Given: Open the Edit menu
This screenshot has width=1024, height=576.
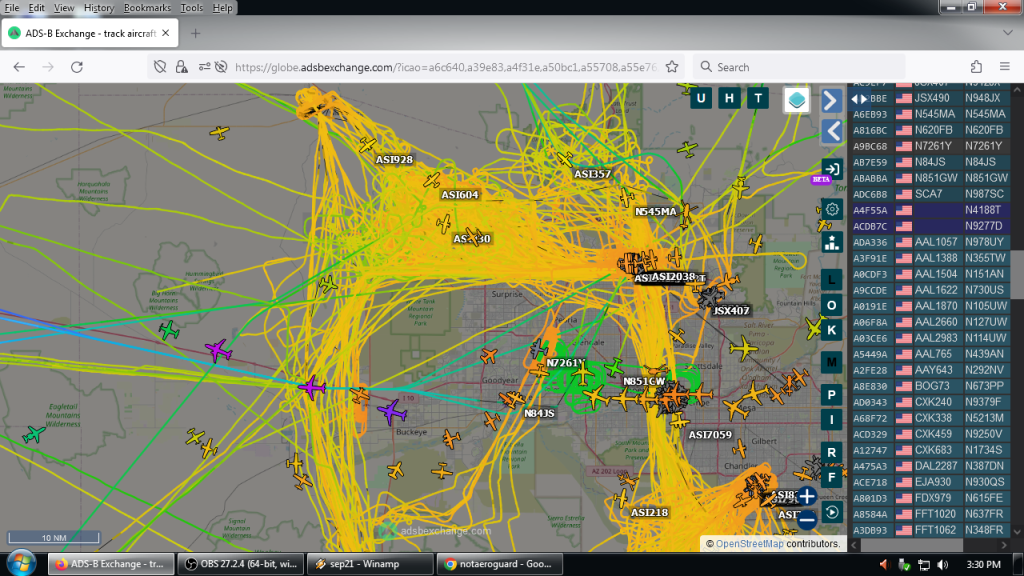Looking at the screenshot, I should click(x=37, y=8).
